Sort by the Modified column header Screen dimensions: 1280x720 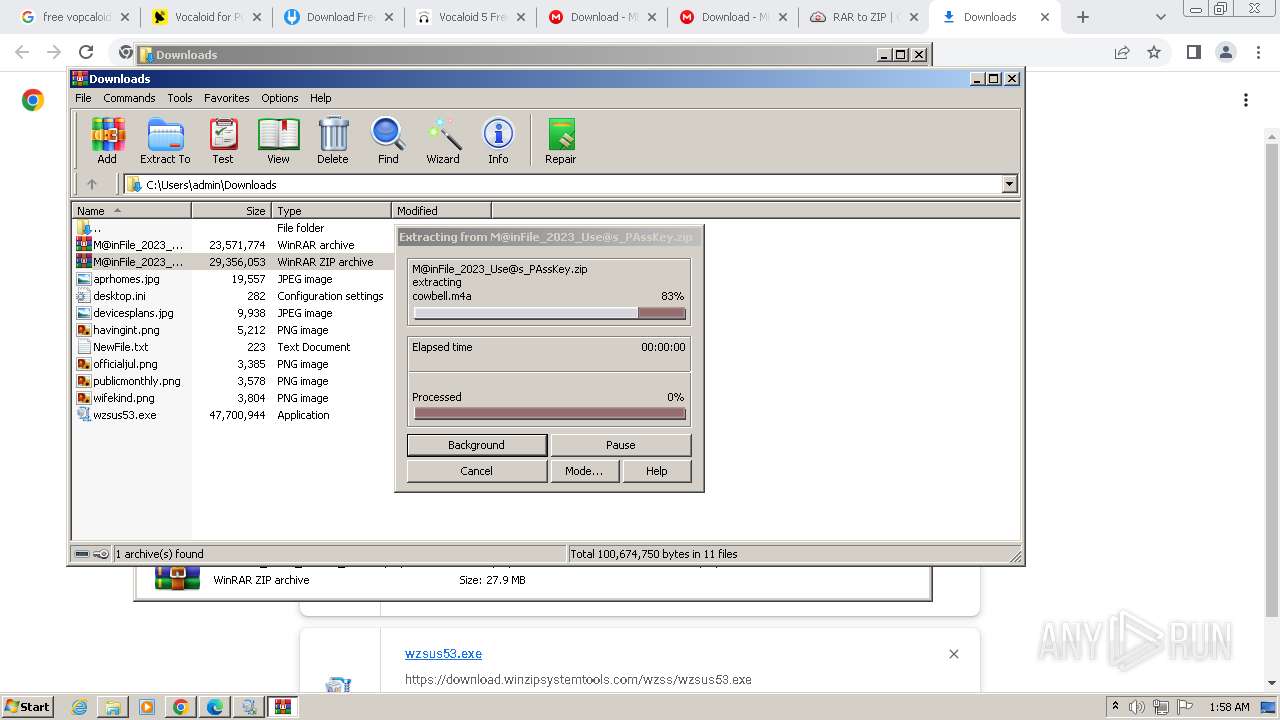441,210
